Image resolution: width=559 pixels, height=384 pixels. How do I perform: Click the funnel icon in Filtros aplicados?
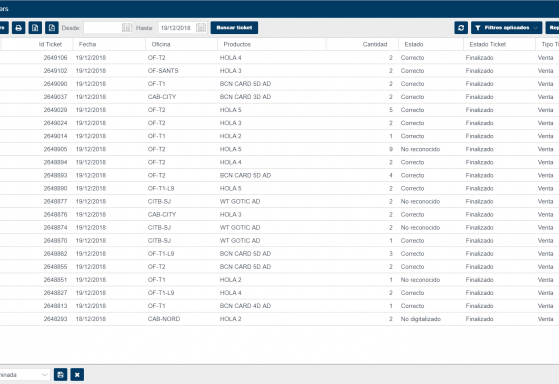[478, 28]
